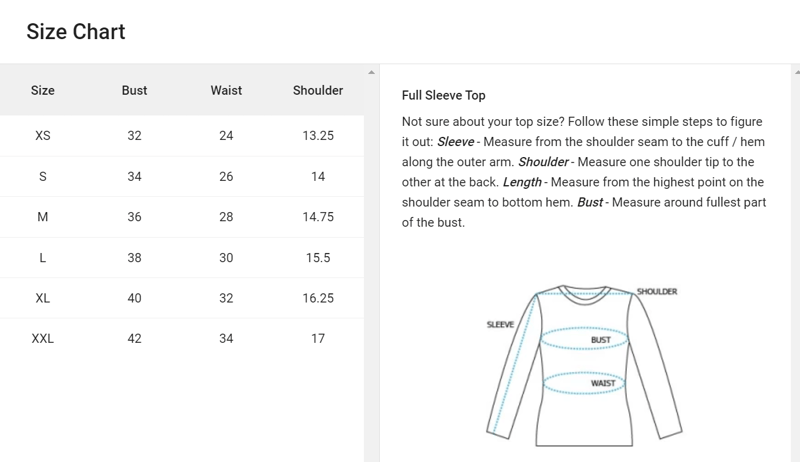800x462 pixels.
Task: Select shoulder value 15.5 in L row
Action: click(x=318, y=258)
